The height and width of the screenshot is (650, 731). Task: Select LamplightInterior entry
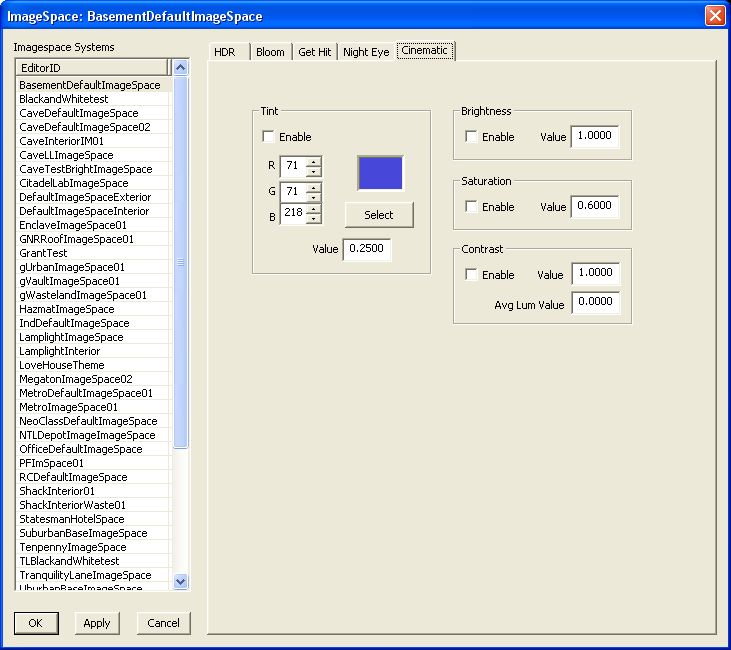tap(92, 351)
